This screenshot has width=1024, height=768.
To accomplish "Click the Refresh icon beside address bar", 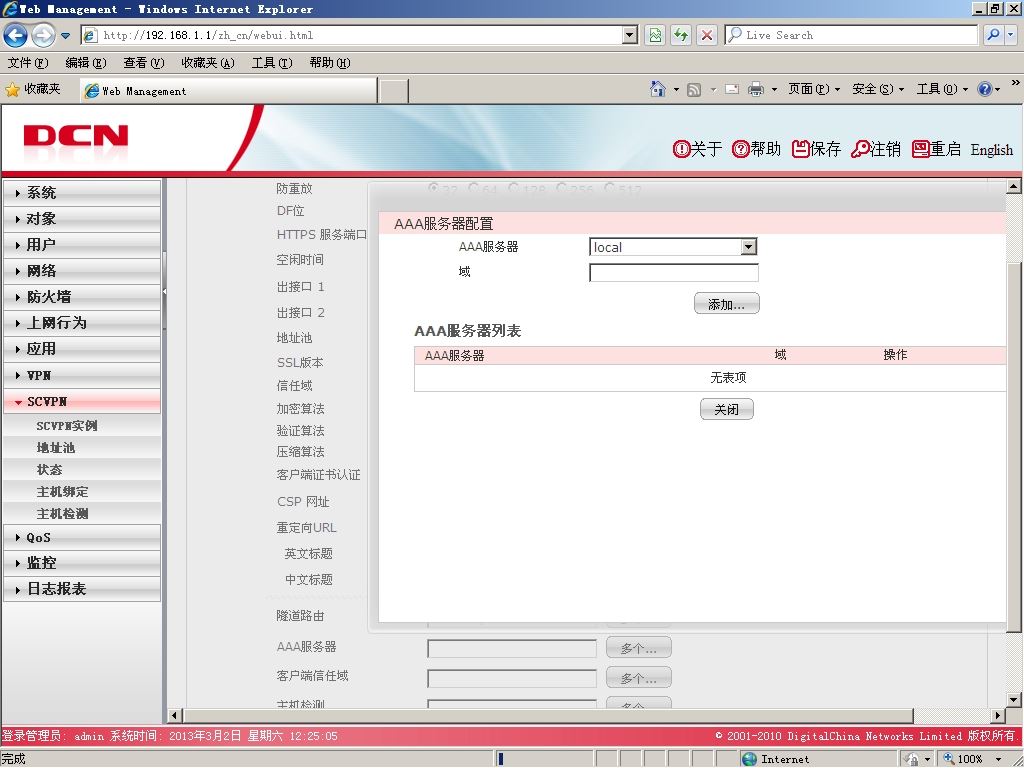I will [x=681, y=35].
